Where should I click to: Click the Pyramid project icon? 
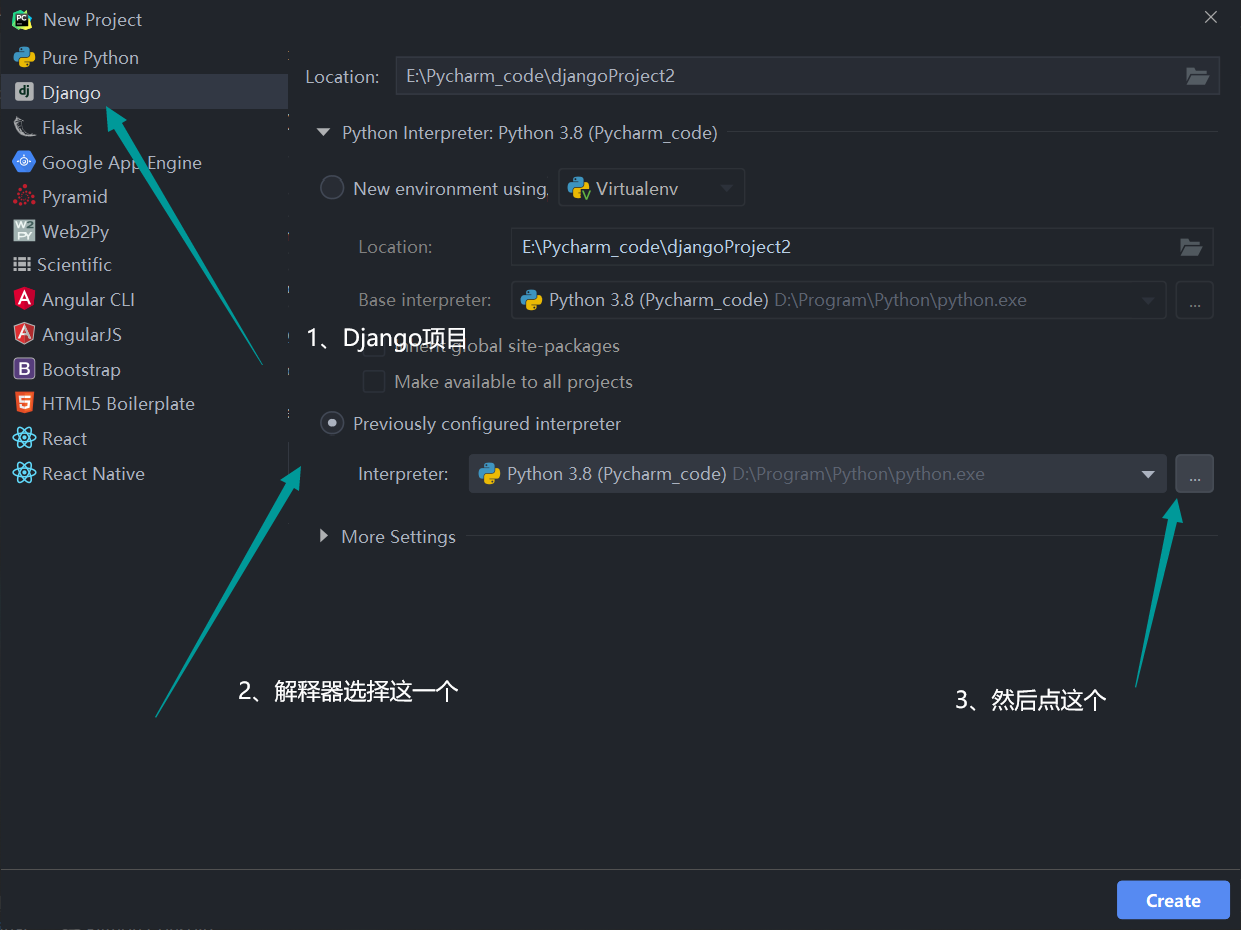[x=24, y=196]
